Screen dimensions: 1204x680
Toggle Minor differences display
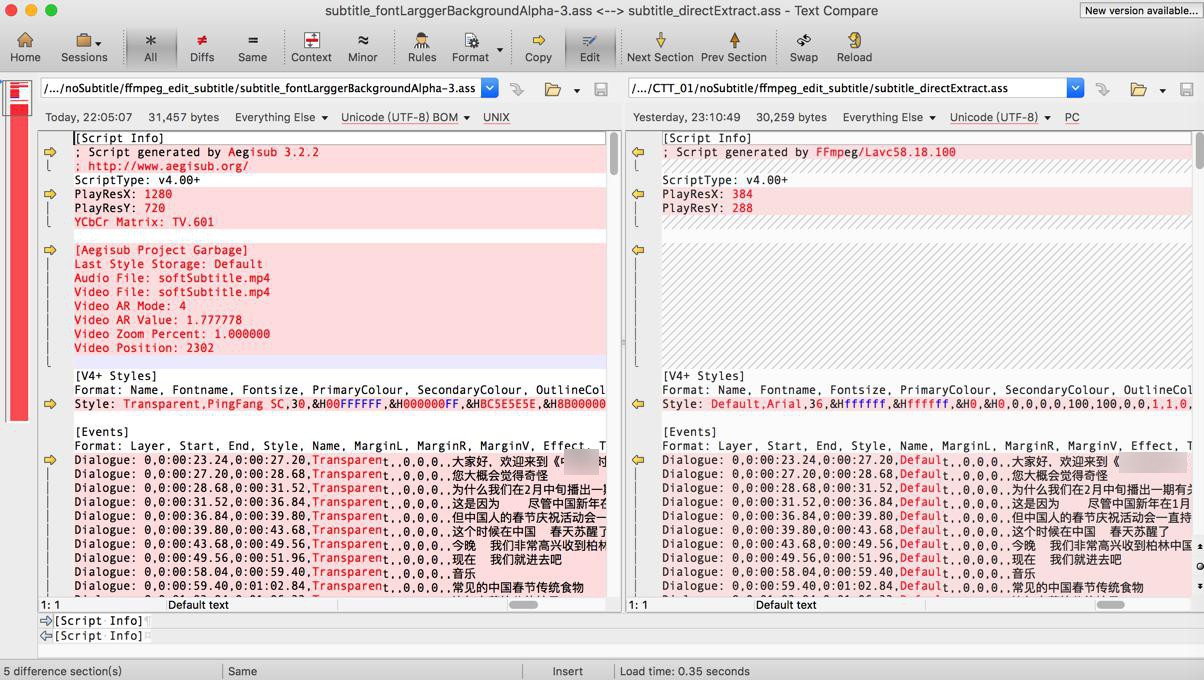click(x=362, y=47)
